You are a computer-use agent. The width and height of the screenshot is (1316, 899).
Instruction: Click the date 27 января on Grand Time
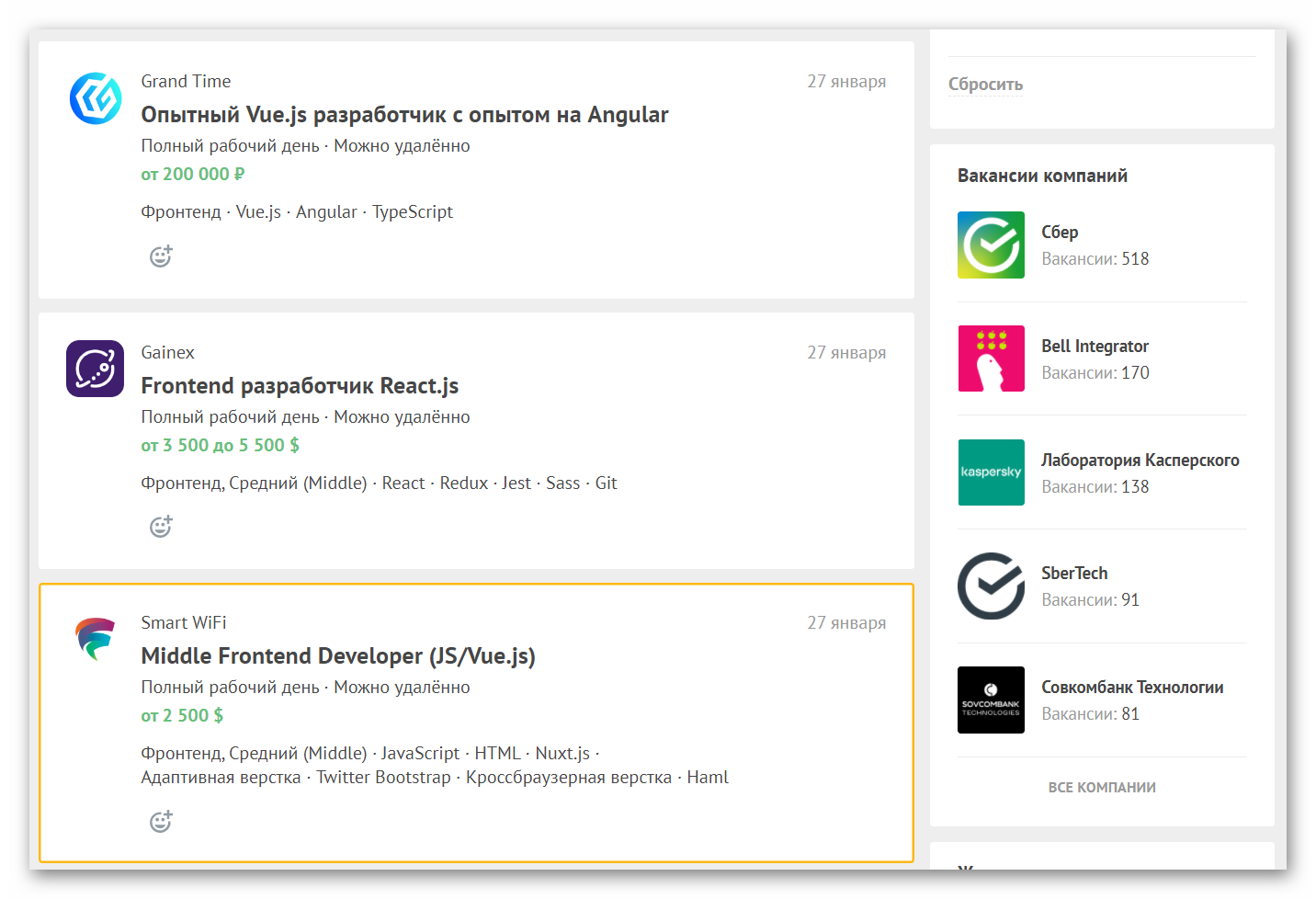point(846,82)
